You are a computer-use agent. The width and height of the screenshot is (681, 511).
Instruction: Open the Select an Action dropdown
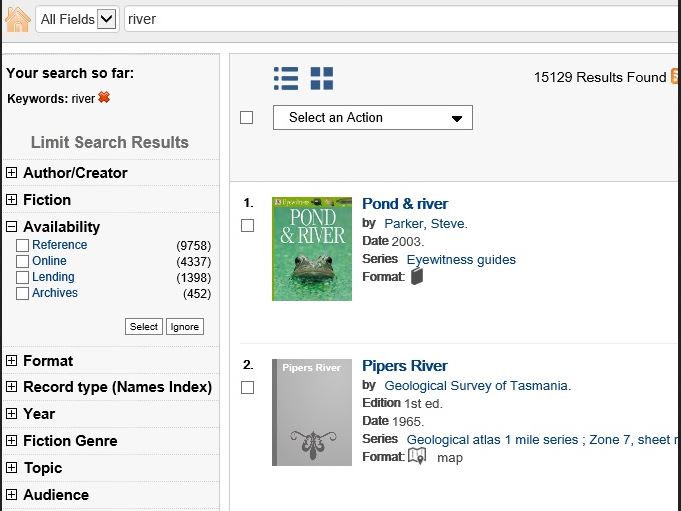372,118
